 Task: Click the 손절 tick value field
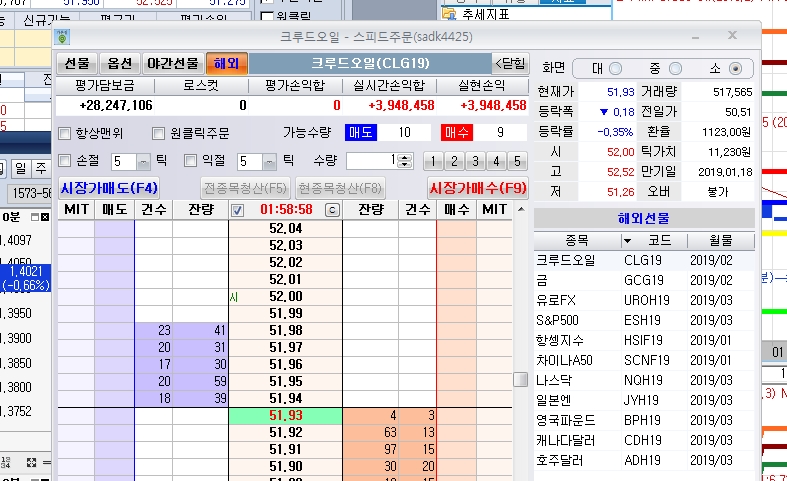click(124, 162)
